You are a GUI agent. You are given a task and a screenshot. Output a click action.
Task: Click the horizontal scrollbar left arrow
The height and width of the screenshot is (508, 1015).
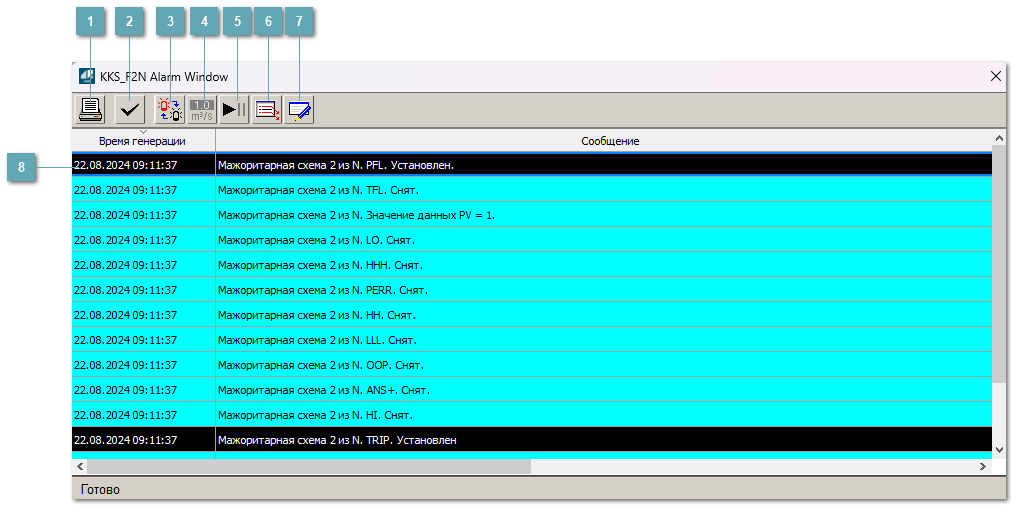(x=80, y=466)
